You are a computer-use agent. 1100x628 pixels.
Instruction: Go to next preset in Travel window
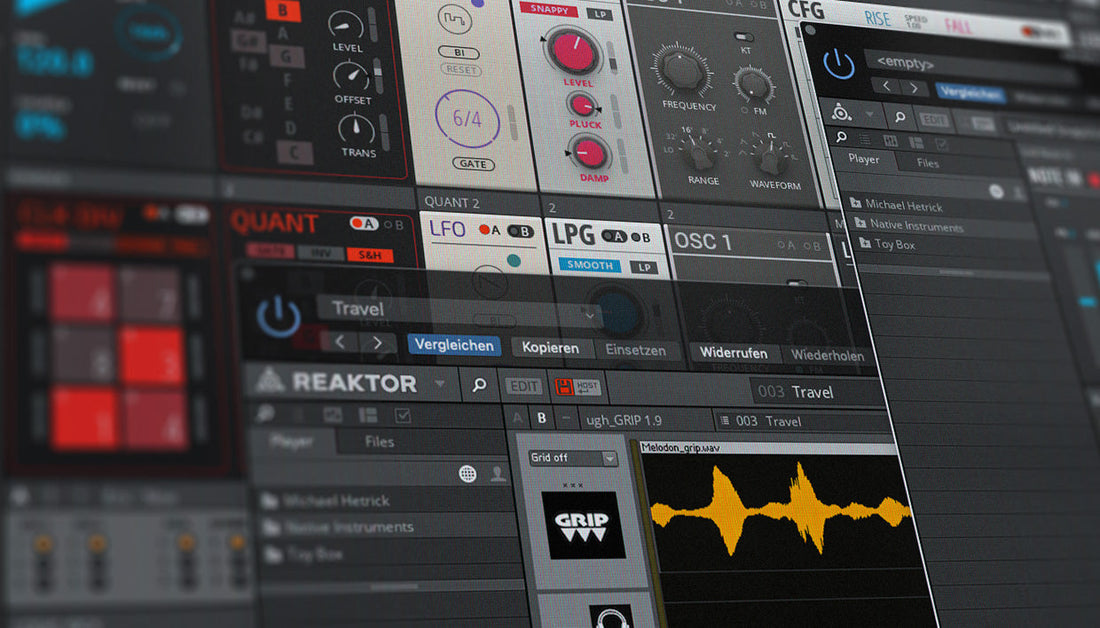pos(377,342)
